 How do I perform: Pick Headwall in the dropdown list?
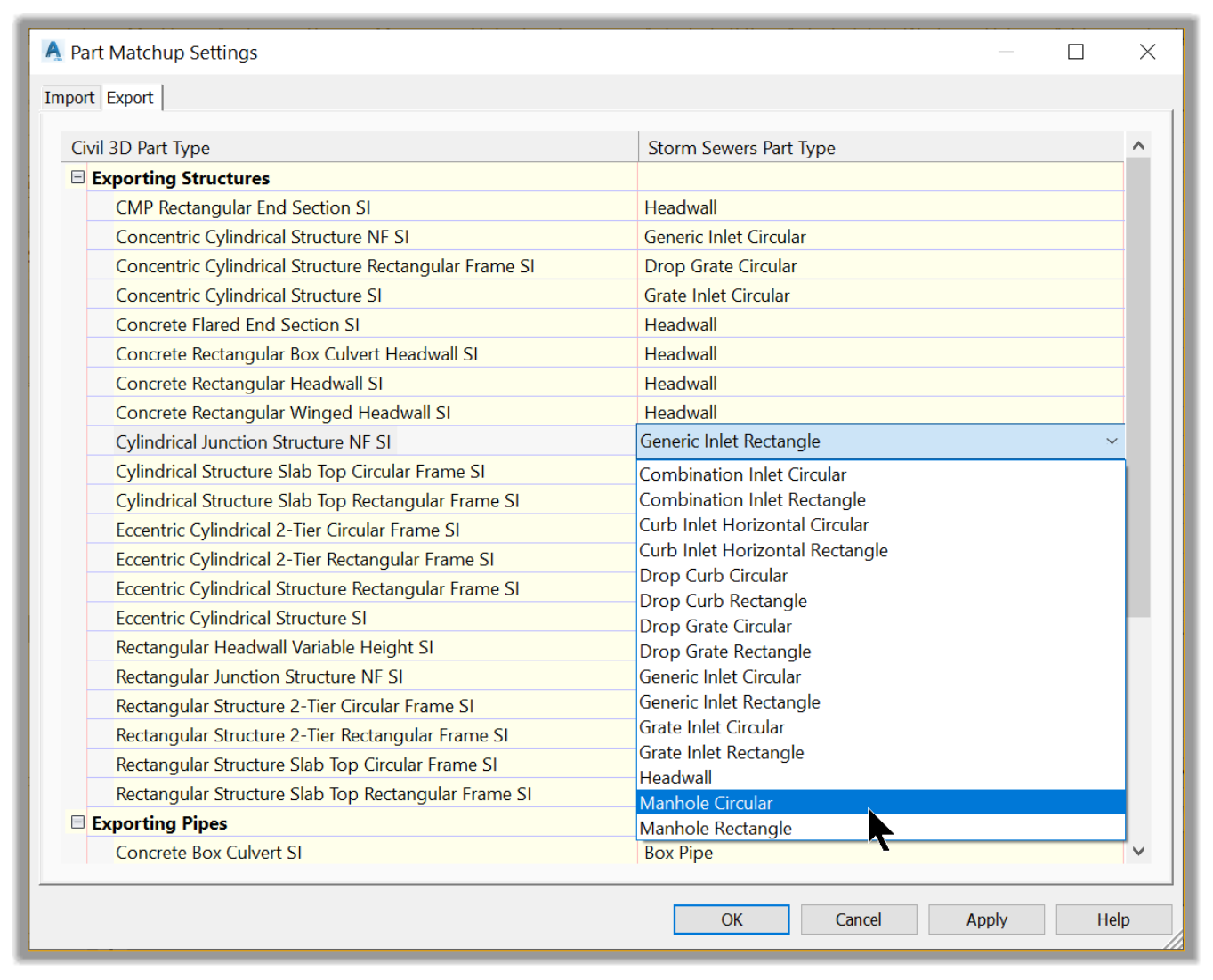[881, 778]
